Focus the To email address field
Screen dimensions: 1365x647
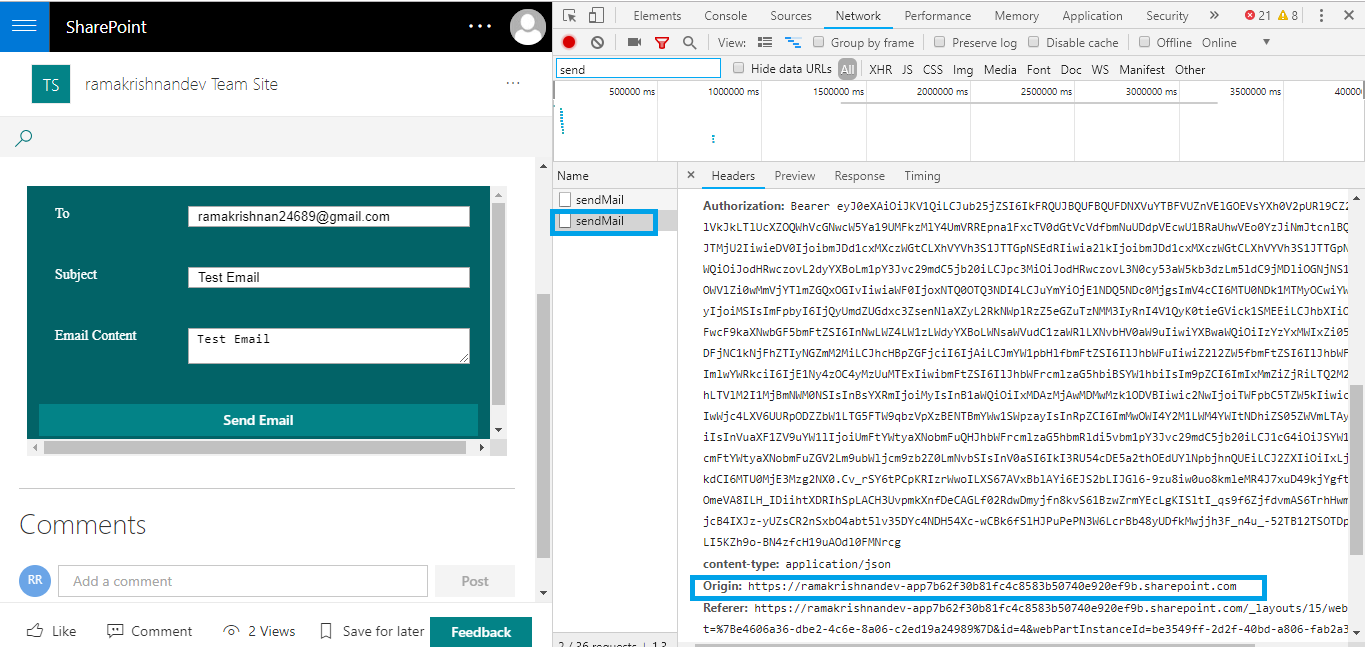[328, 216]
